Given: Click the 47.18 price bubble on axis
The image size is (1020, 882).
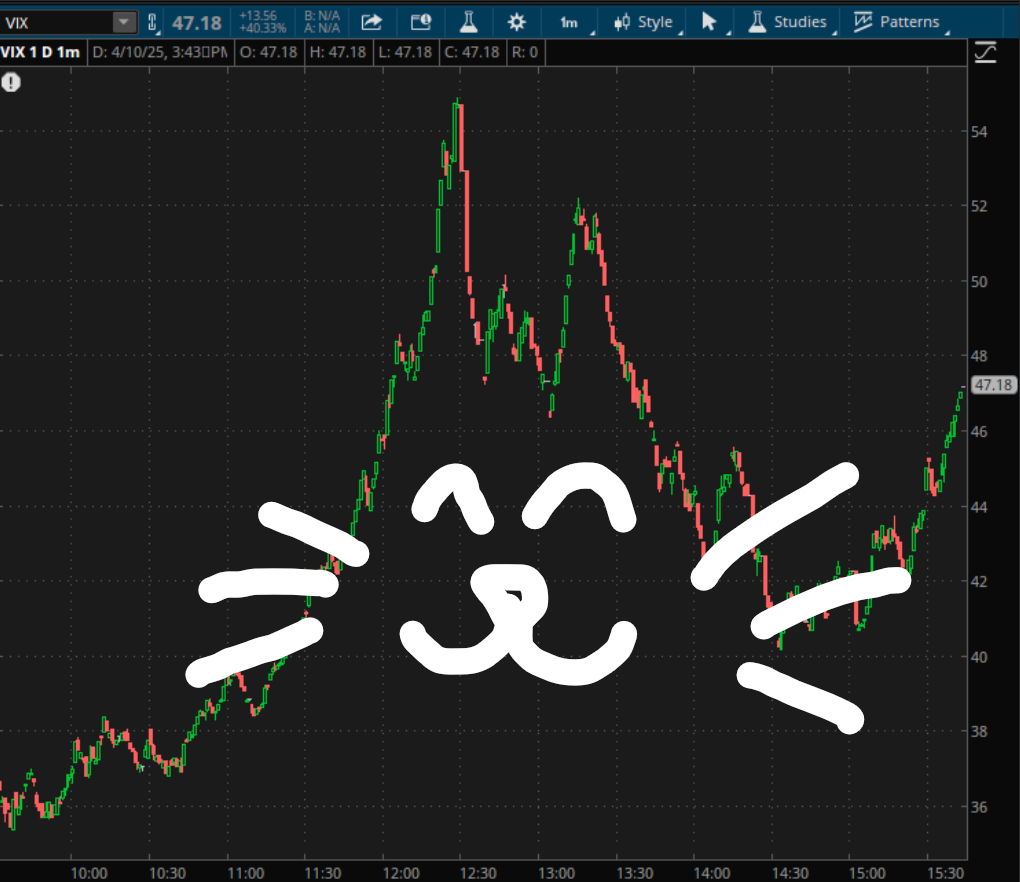Looking at the screenshot, I should [x=993, y=385].
